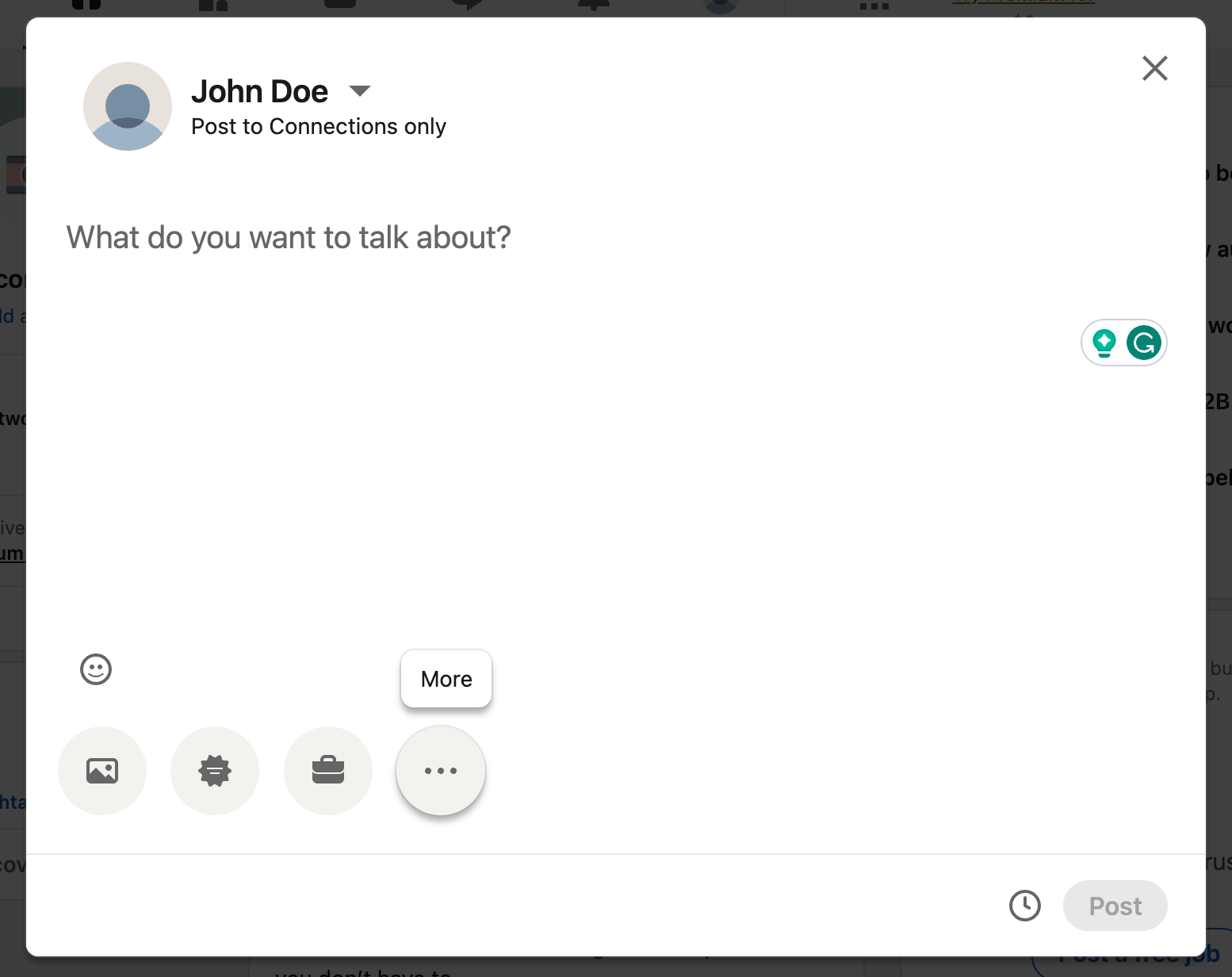Click the dimmed three-dot grid icon in top navigation
1232x977 pixels.
[x=874, y=6]
